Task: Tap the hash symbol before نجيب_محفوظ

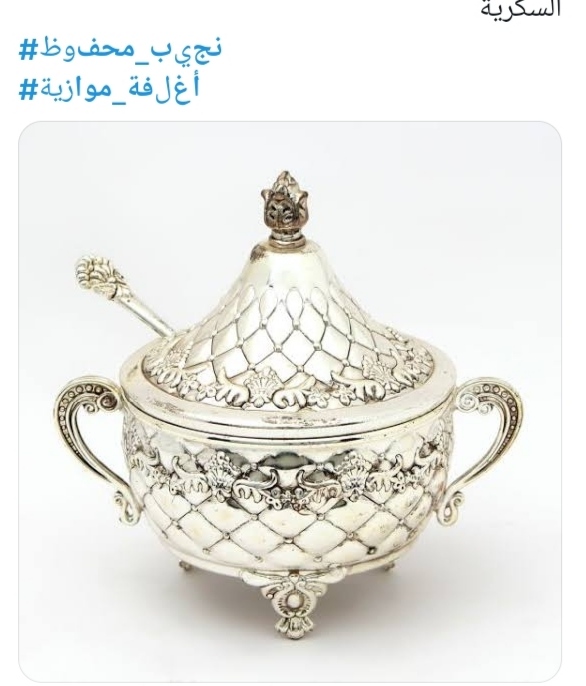Action: point(27,49)
